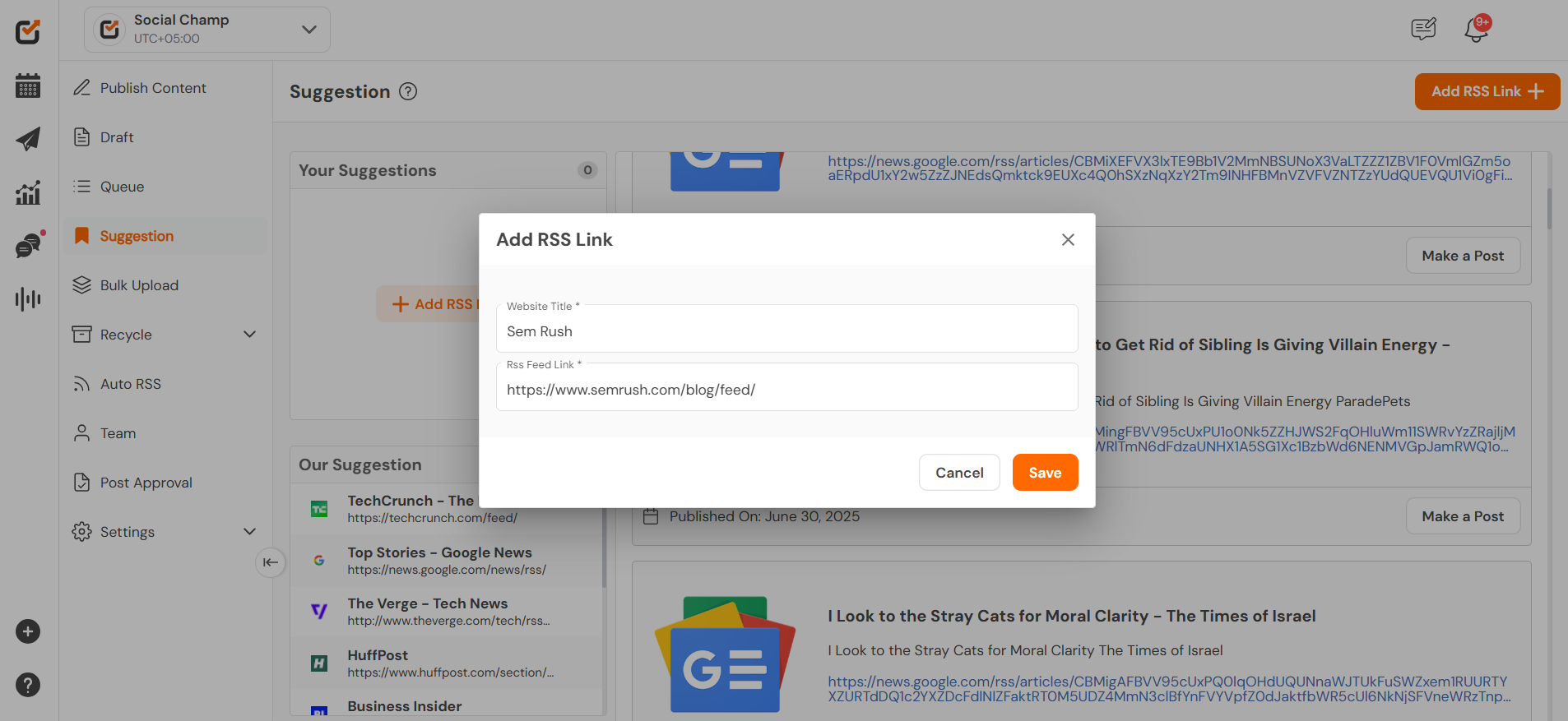Open the audio waveform listening icon
This screenshot has height=721, width=1568.
point(28,298)
